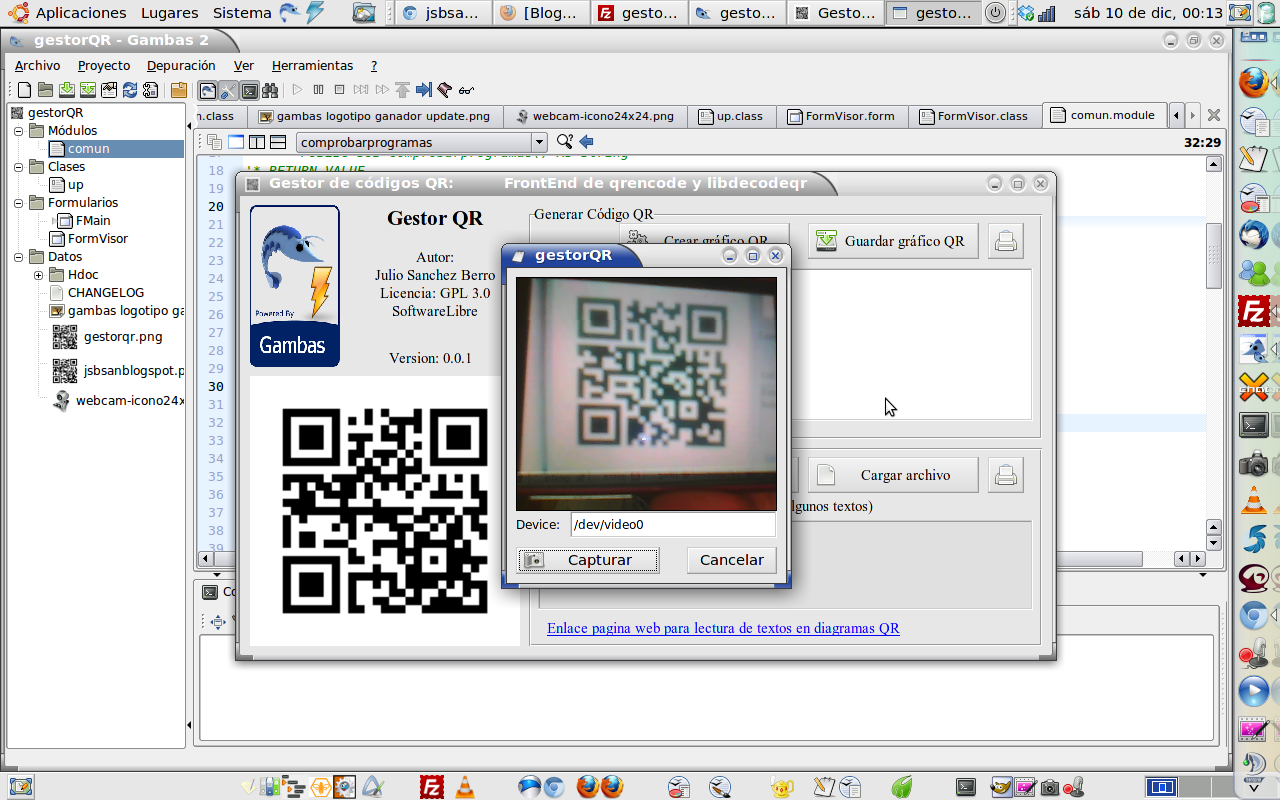
Task: Select FormVisor in the project tree
Action: 98,239
